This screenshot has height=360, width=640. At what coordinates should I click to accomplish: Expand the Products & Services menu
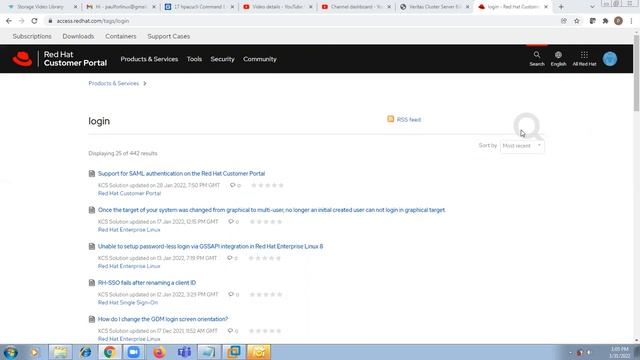click(149, 59)
